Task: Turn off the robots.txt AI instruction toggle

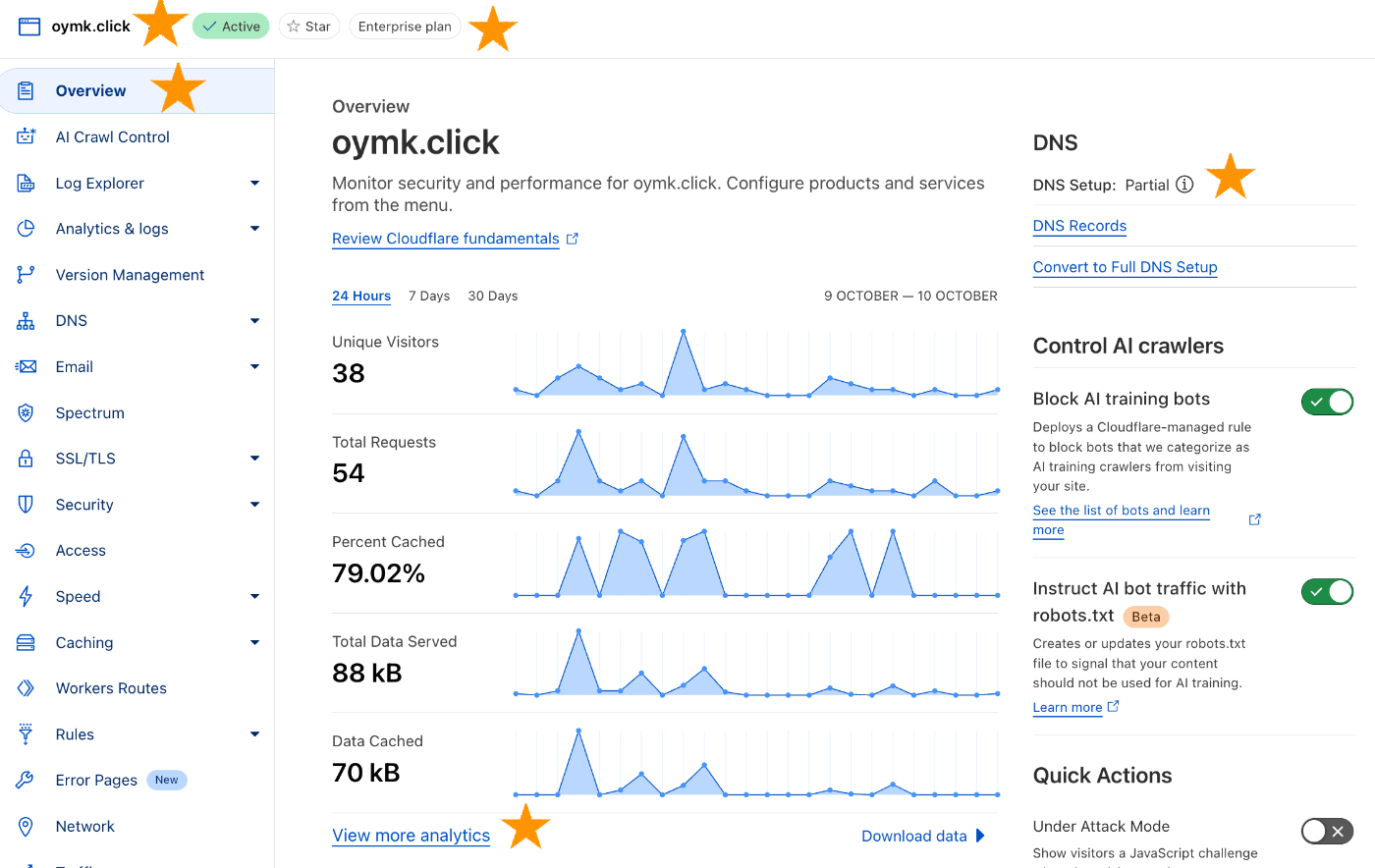Action: pos(1327,591)
